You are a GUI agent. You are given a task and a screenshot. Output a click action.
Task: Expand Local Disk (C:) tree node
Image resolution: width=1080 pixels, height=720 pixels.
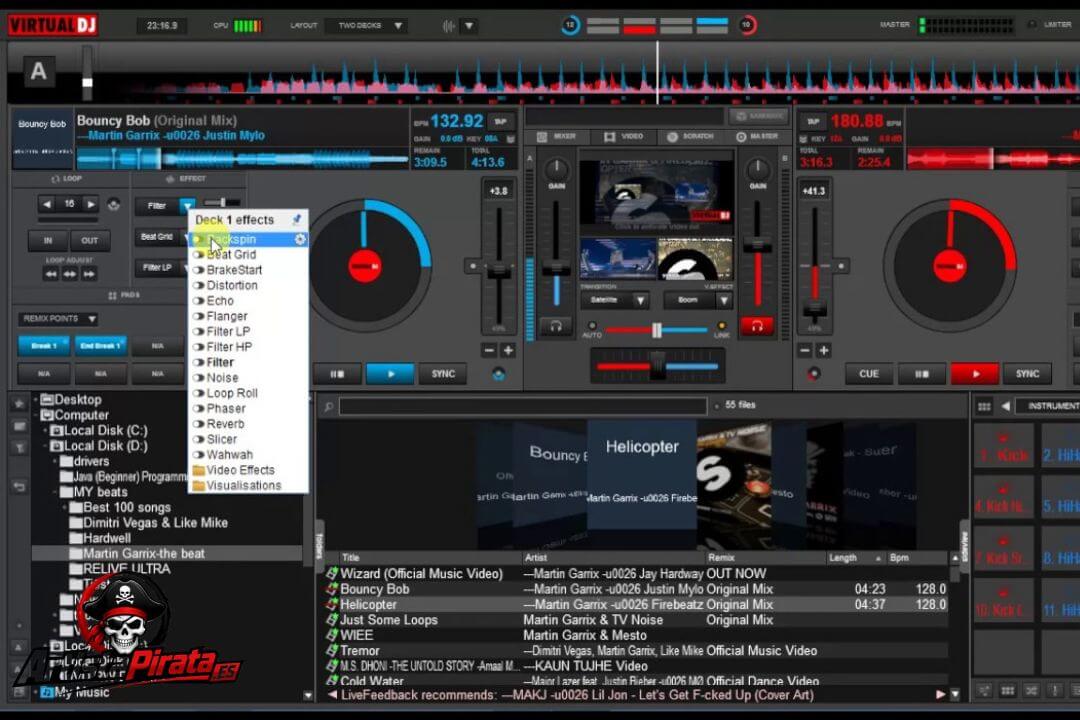click(x=45, y=431)
